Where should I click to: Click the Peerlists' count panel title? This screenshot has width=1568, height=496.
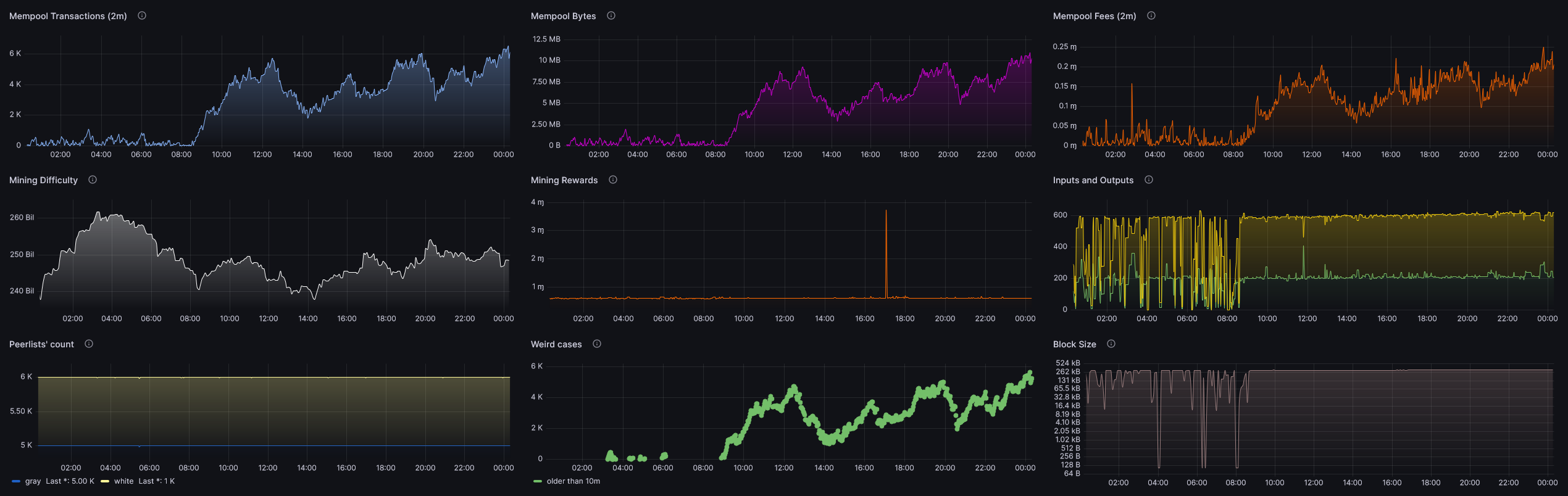pyautogui.click(x=41, y=344)
